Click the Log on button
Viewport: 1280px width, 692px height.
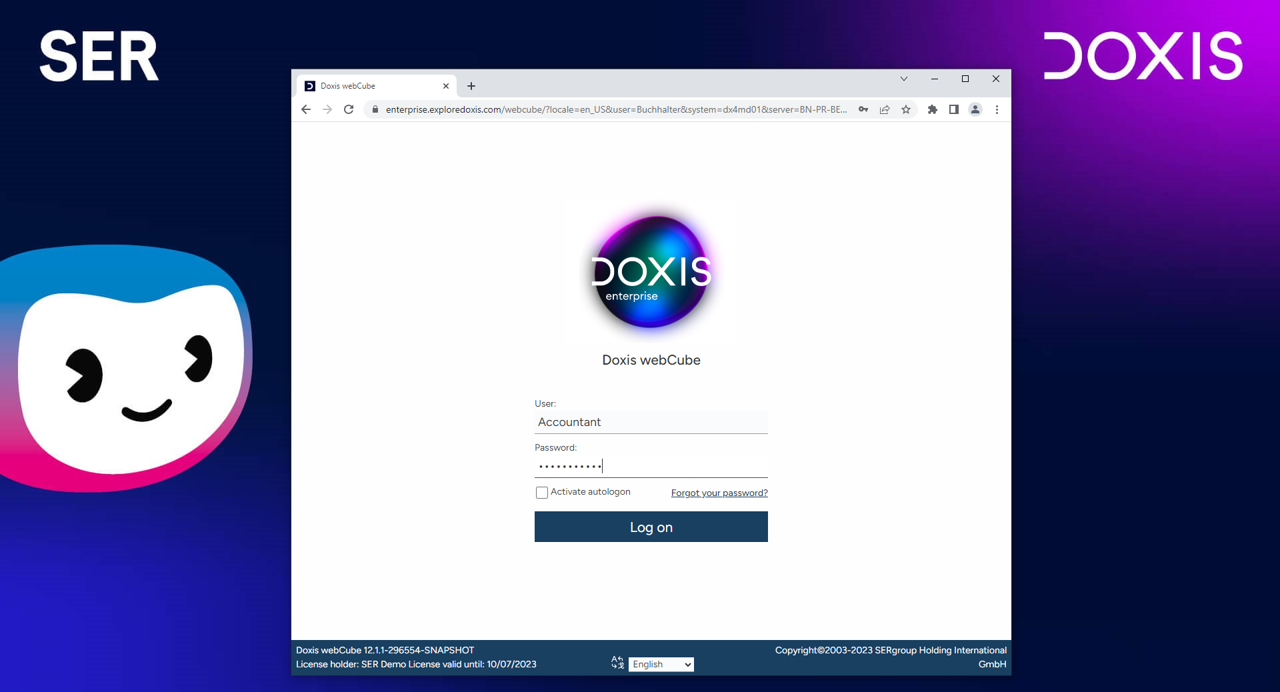651,527
